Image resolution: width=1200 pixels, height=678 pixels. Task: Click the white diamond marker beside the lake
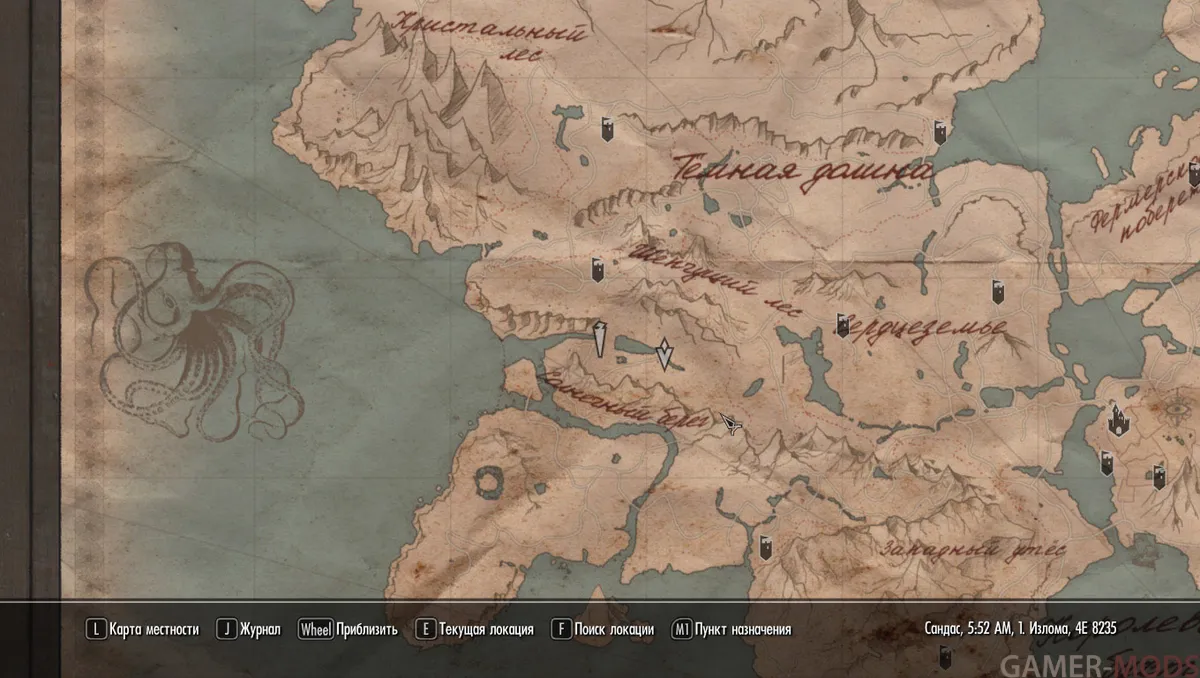[x=664, y=354]
